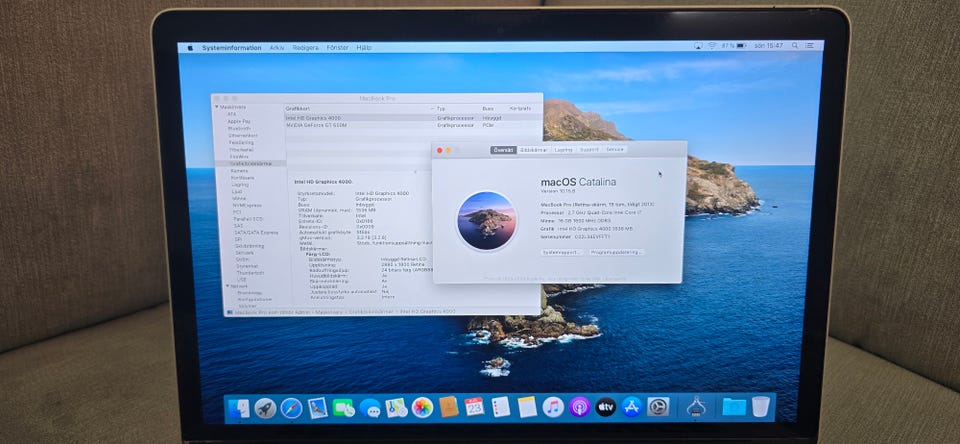Select Grafik/bildskärmar in the sidebar
The image size is (960, 444).
pyautogui.click(x=250, y=164)
